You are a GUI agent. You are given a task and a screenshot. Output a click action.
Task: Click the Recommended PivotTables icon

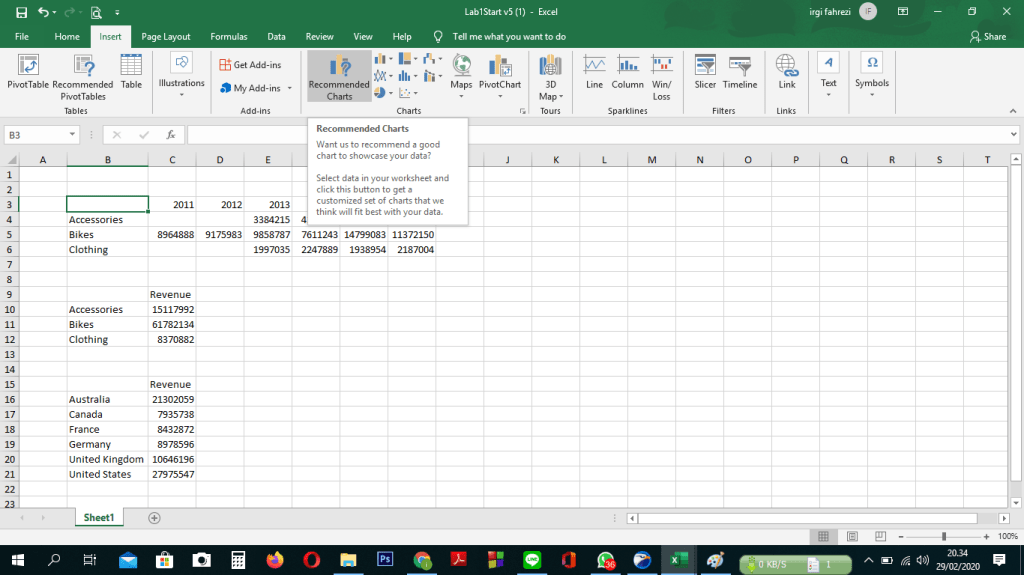coord(83,73)
